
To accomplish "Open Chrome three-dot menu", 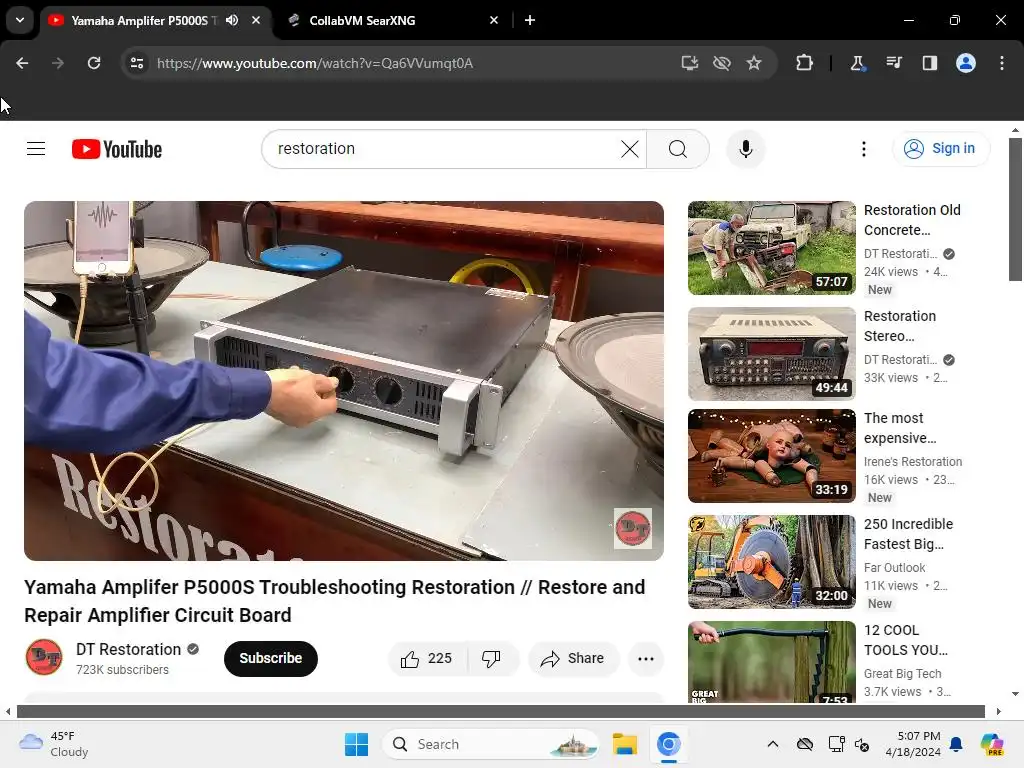I will click(1002, 63).
